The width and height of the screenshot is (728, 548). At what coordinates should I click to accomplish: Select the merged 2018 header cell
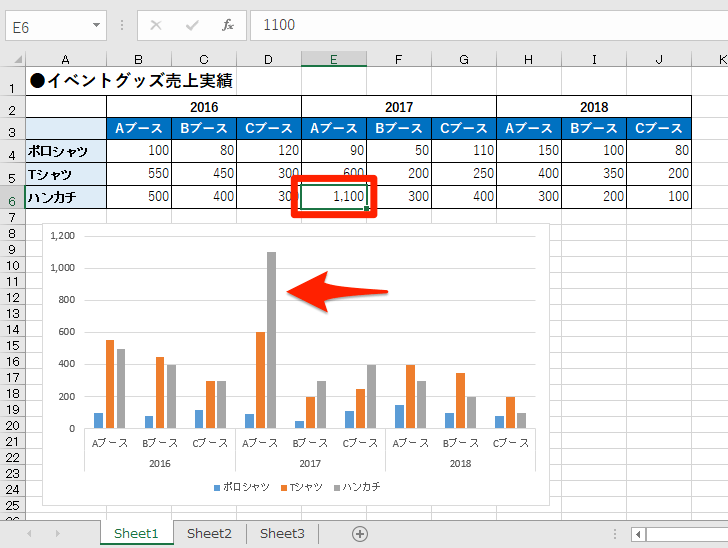594,107
